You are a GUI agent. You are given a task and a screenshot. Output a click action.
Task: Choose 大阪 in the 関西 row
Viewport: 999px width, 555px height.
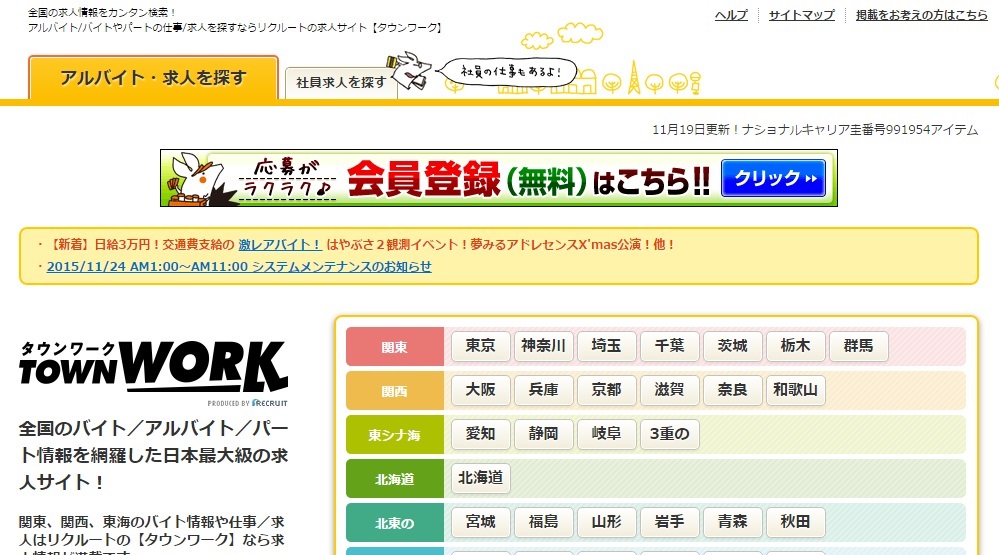tap(480, 390)
